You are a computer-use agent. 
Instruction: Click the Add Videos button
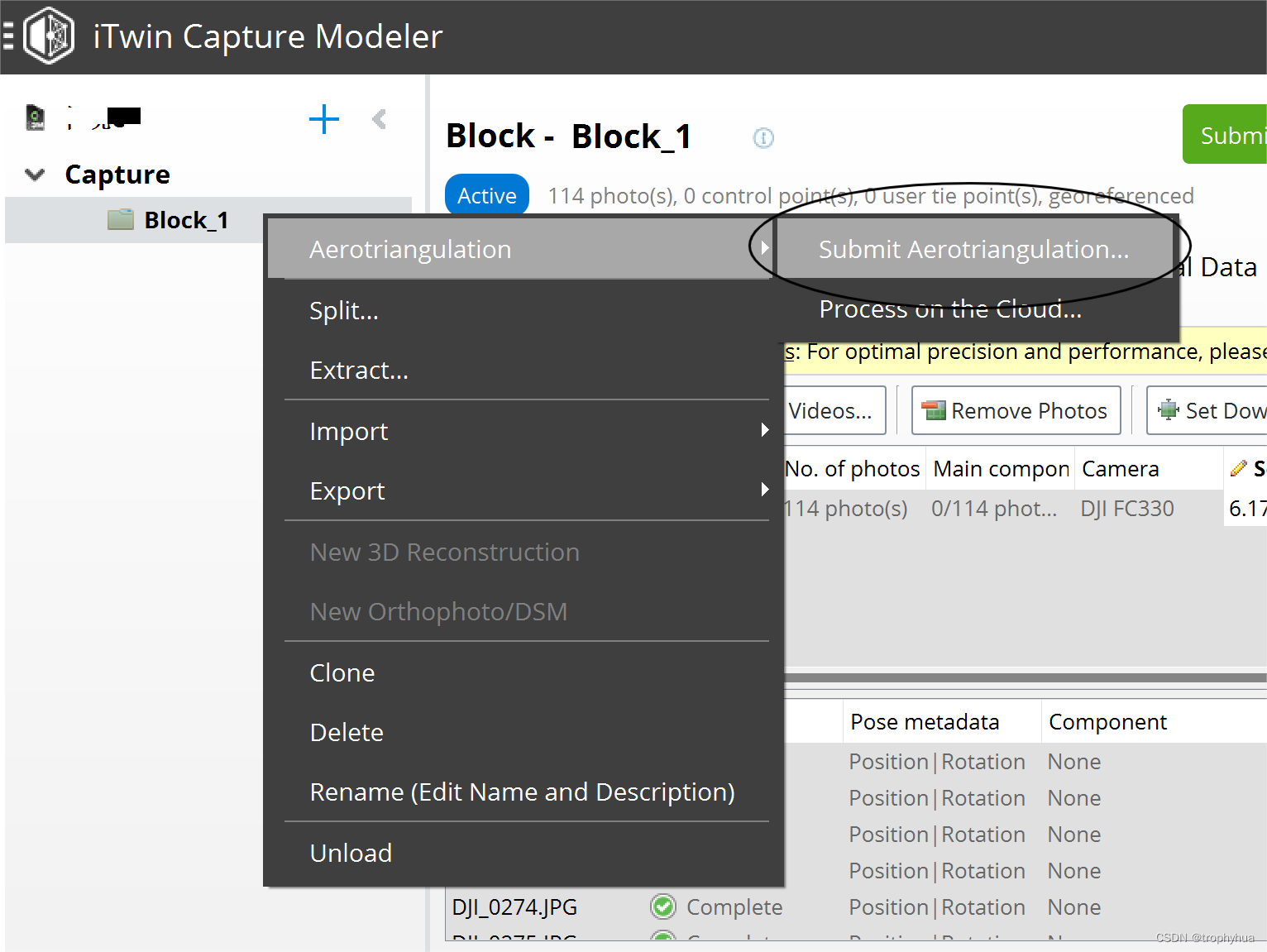tap(834, 410)
